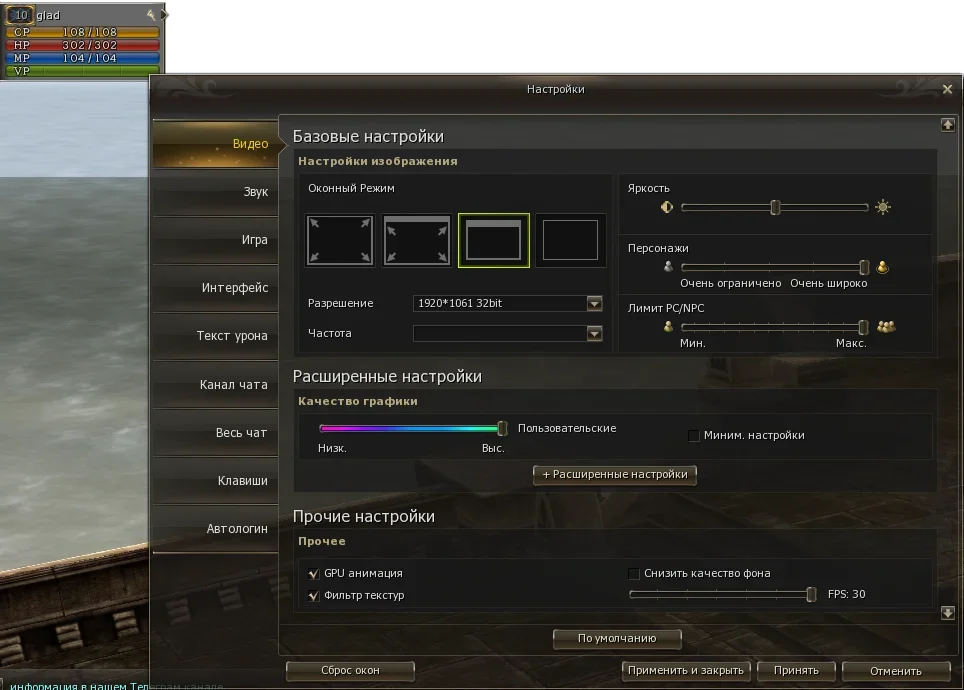Click the Отменить button
This screenshot has width=964, height=690.
coord(896,671)
